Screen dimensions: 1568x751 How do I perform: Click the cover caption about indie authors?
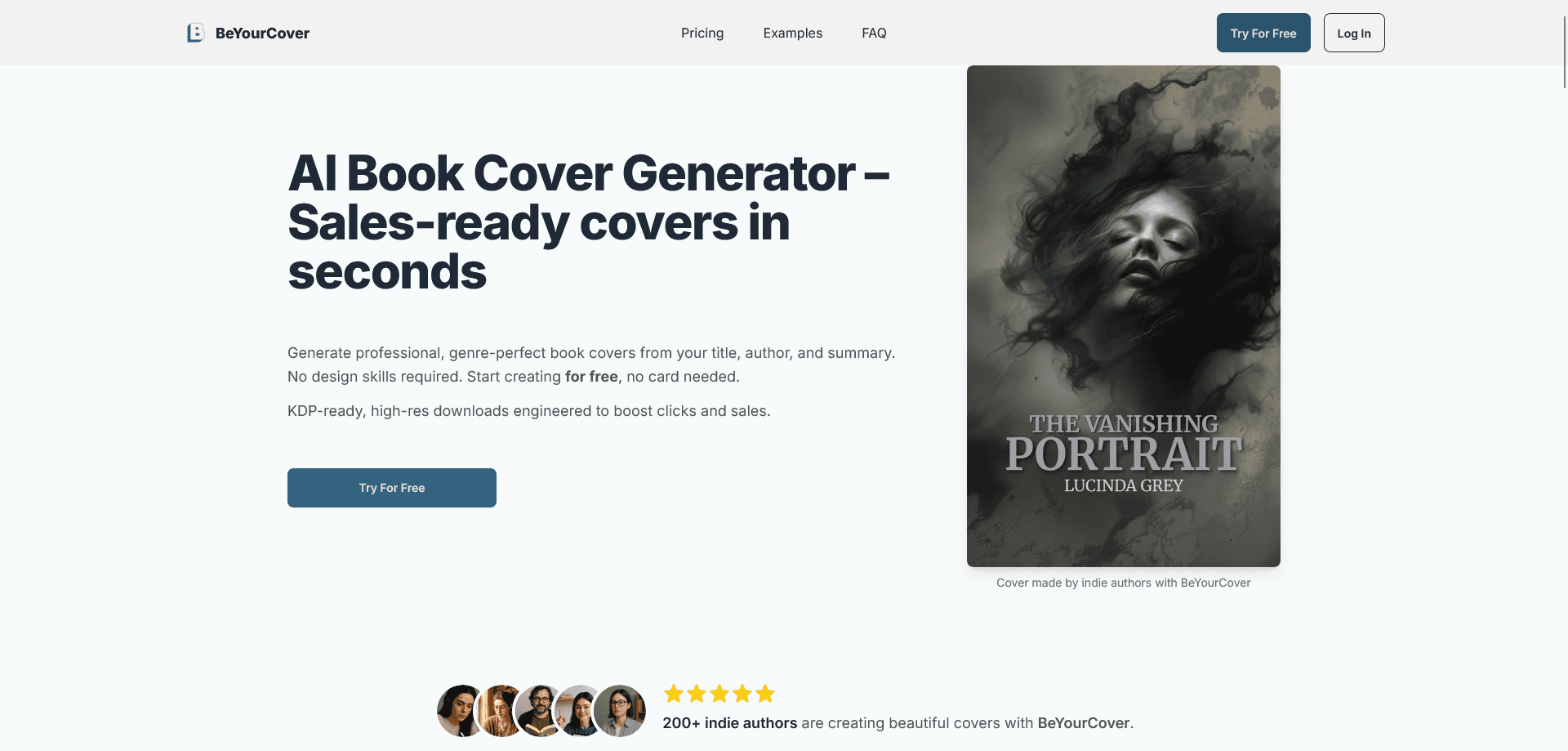[x=1124, y=583]
